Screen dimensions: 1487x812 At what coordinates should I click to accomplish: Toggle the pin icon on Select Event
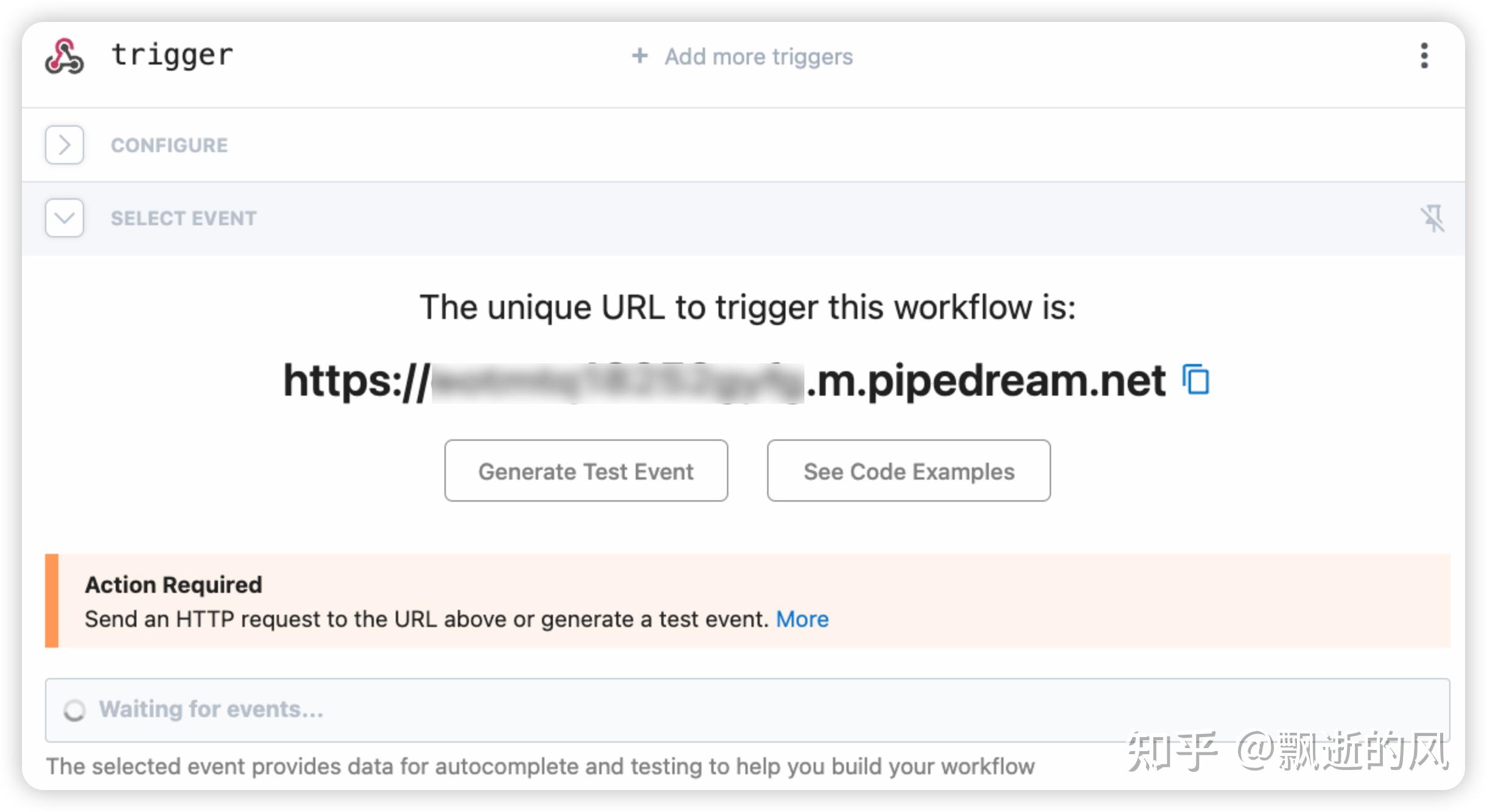pos(1432,218)
